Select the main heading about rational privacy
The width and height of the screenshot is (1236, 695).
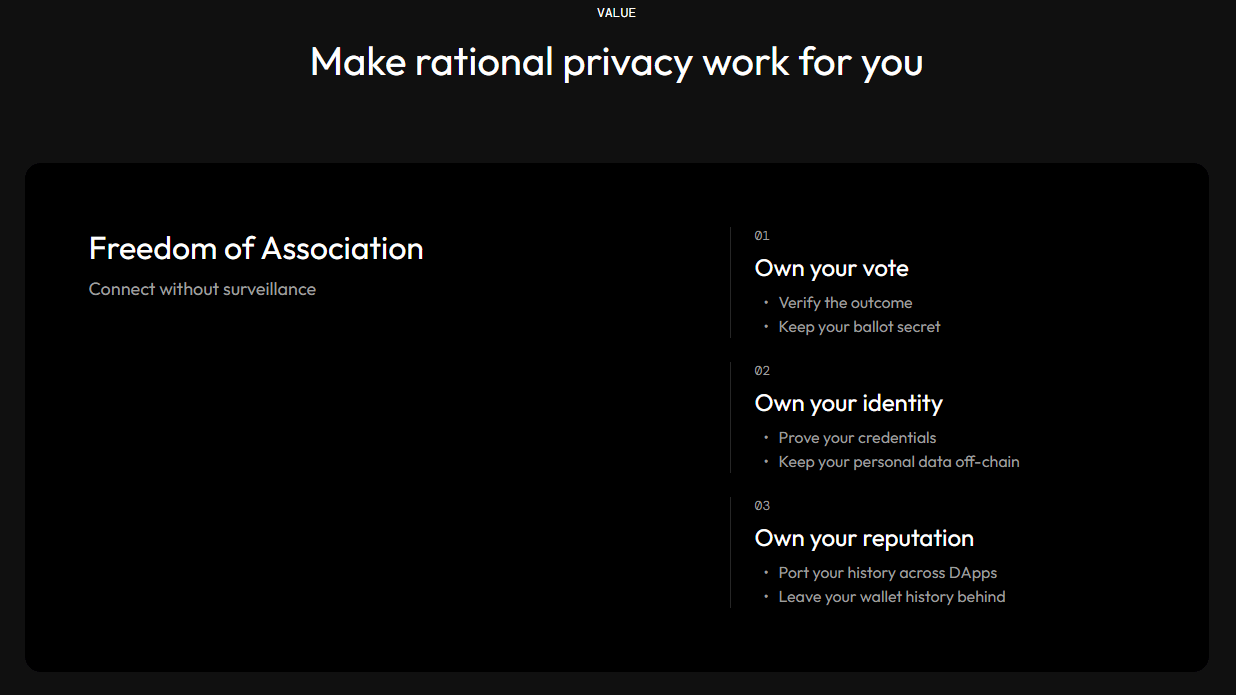click(616, 62)
